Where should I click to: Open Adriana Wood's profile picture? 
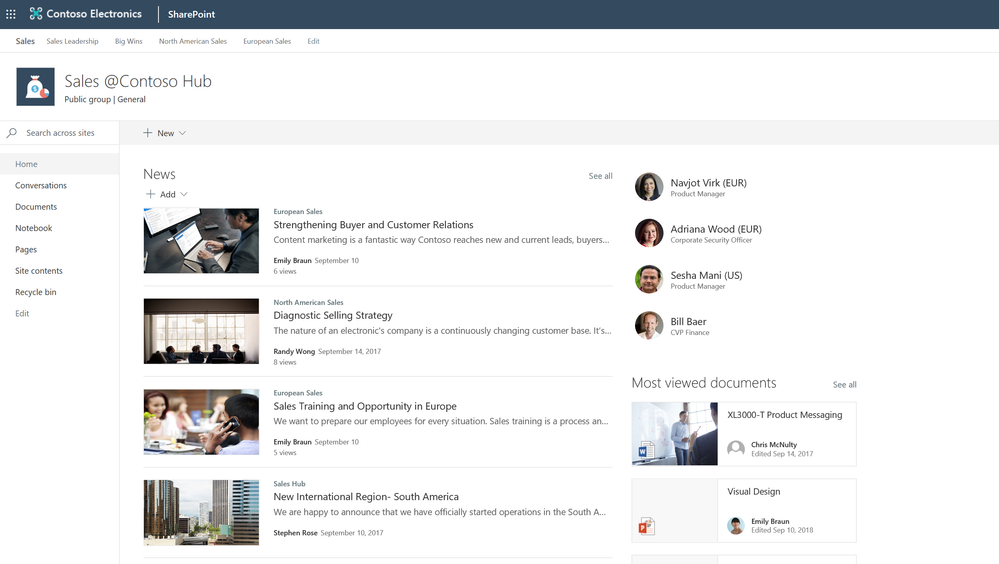[649, 233]
